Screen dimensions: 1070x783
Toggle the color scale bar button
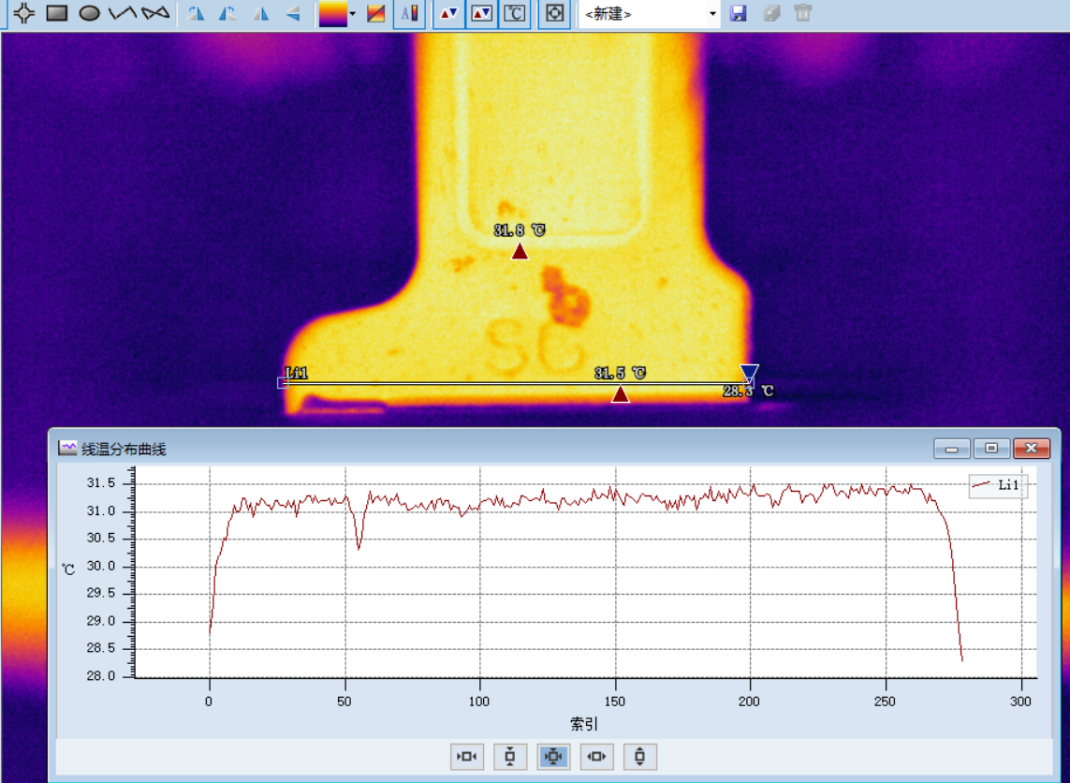click(x=409, y=14)
